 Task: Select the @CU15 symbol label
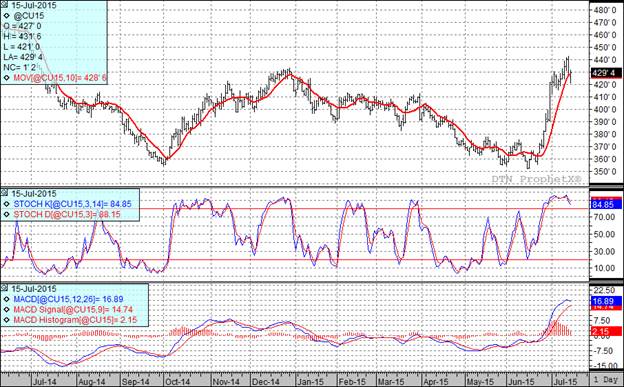[29, 16]
